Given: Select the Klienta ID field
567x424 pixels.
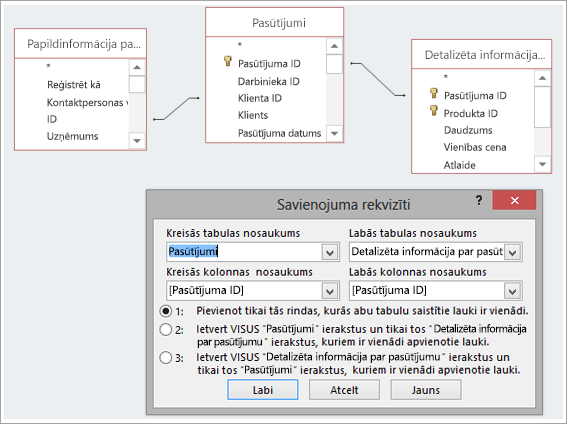Looking at the screenshot, I should [x=260, y=98].
